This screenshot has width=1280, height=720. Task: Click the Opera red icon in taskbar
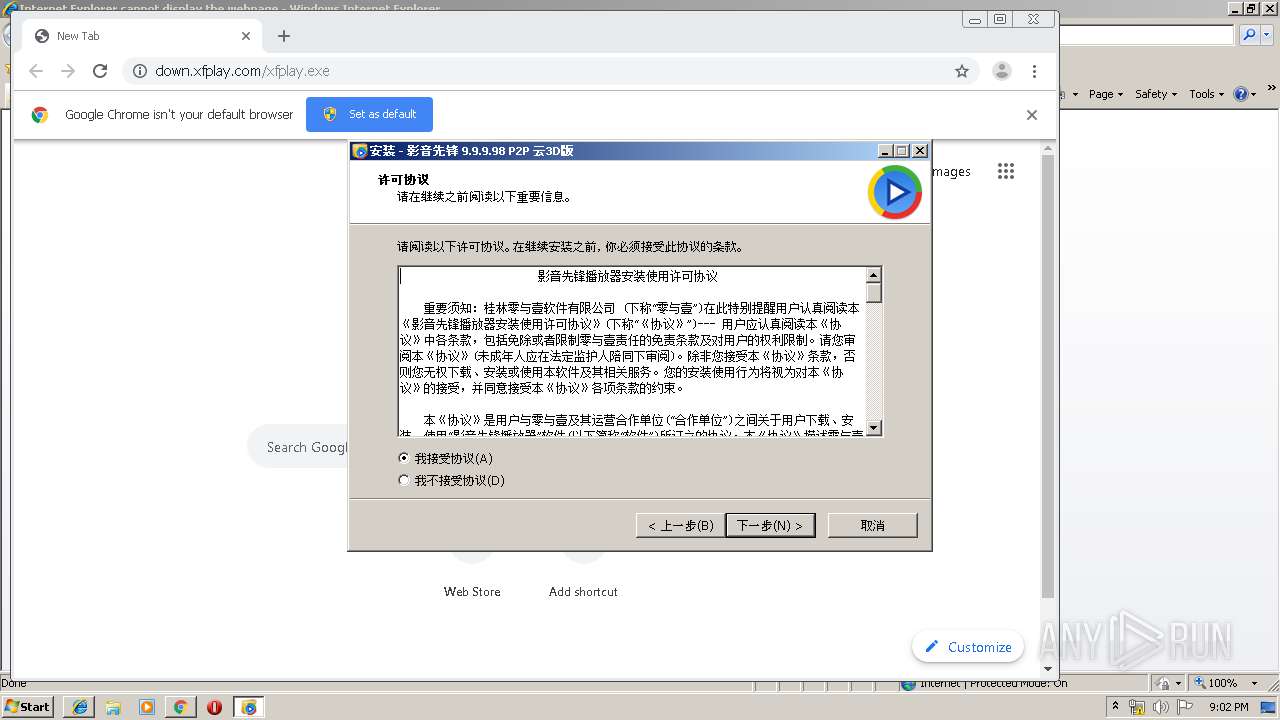point(214,706)
